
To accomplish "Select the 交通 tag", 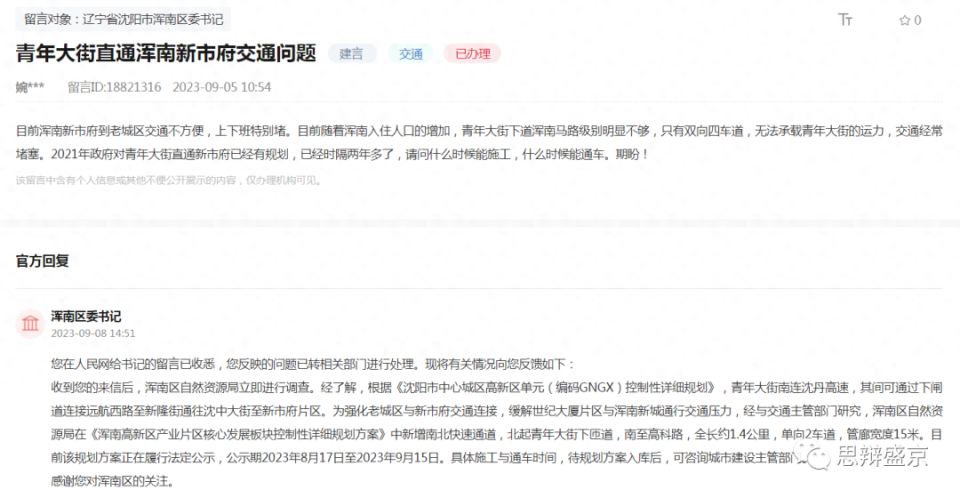I will pyautogui.click(x=411, y=54).
